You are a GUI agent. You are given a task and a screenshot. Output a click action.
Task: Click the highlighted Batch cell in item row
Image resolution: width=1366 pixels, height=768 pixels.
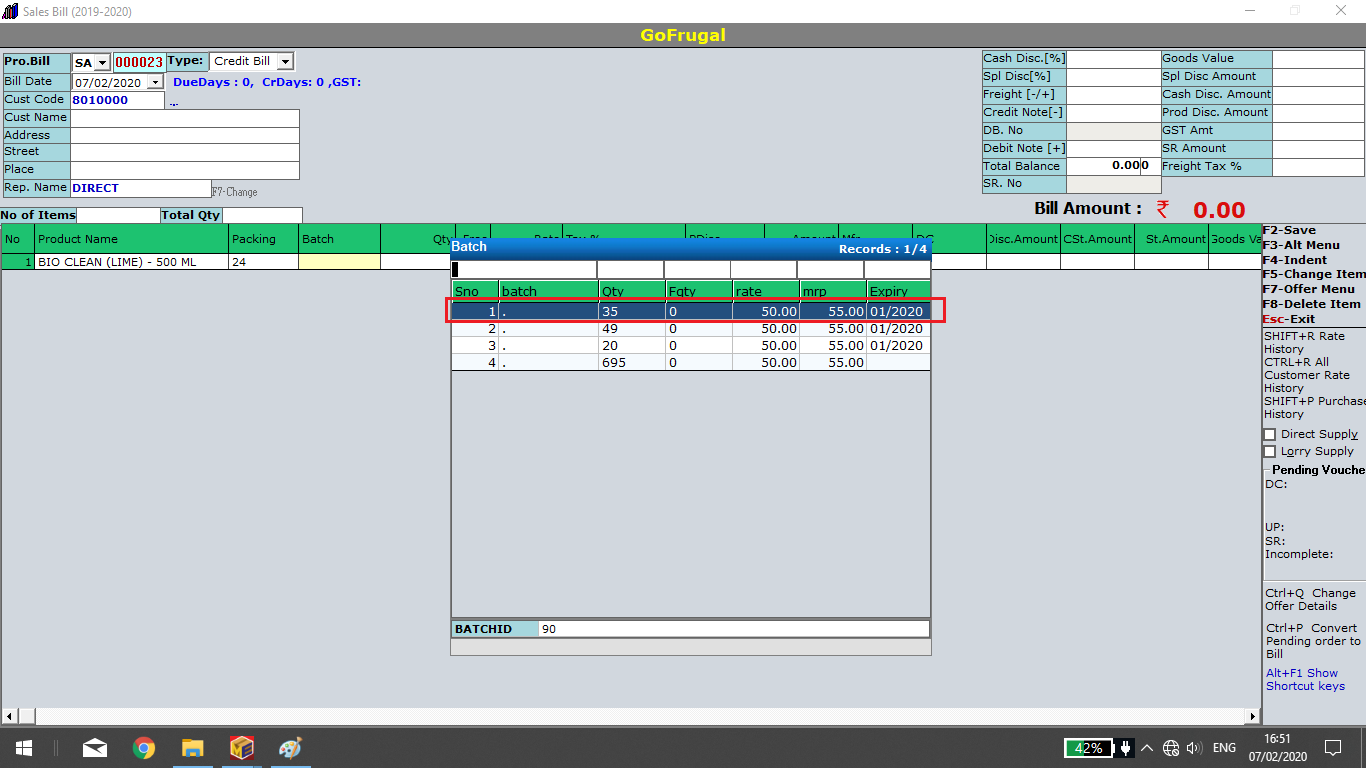(339, 262)
